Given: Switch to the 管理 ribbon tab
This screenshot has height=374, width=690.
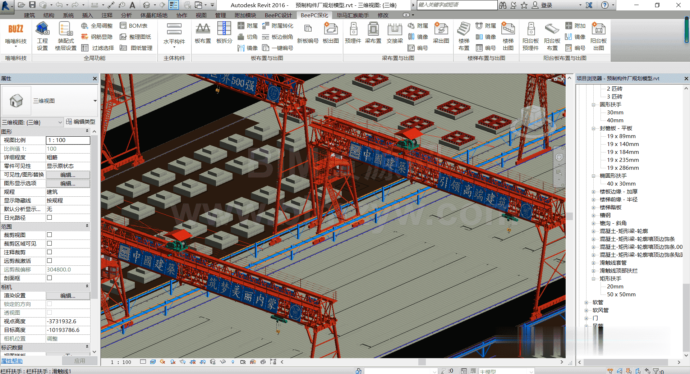Looking at the screenshot, I should [220, 15].
